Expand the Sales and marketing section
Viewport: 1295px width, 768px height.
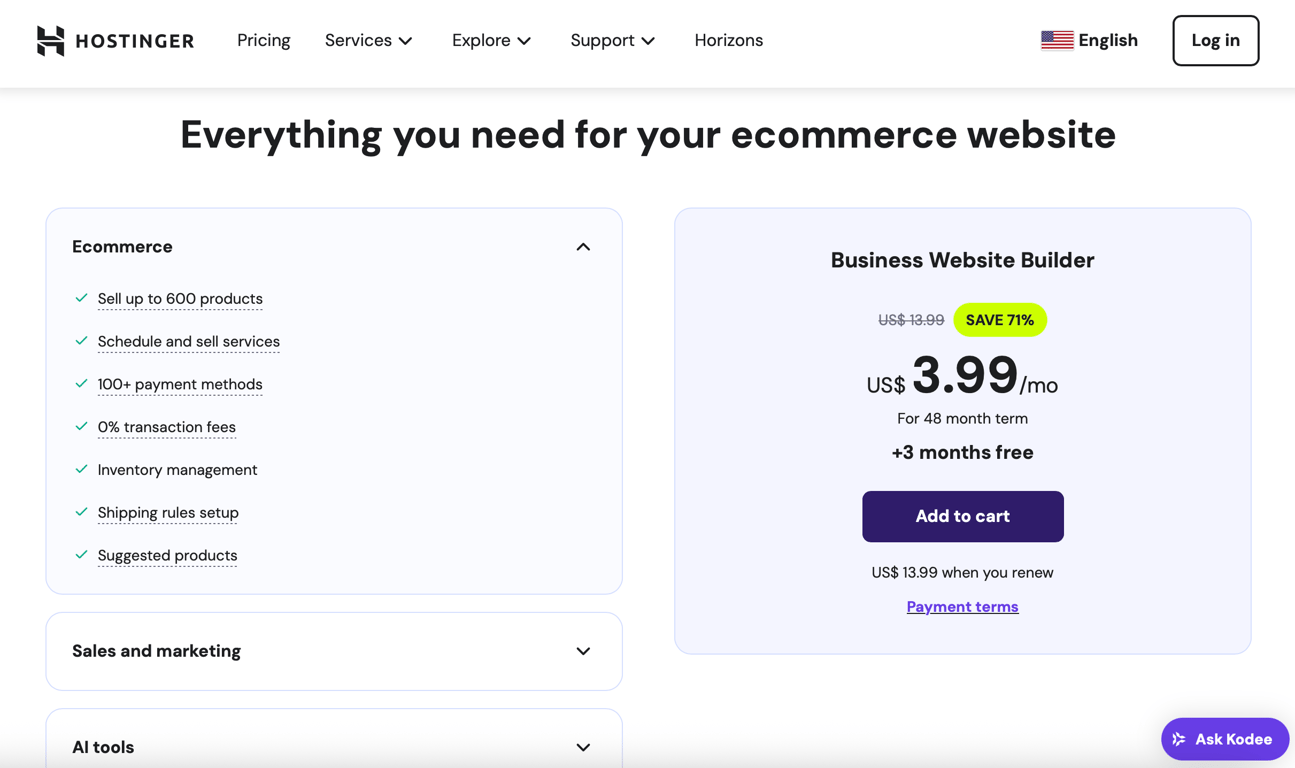coord(582,651)
